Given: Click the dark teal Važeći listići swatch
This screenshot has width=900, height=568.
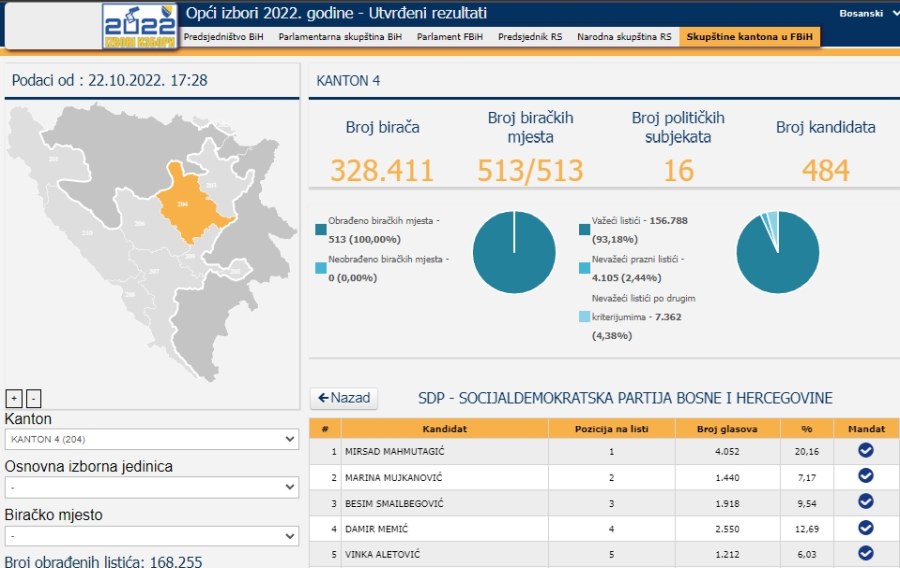Looking at the screenshot, I should (584, 229).
